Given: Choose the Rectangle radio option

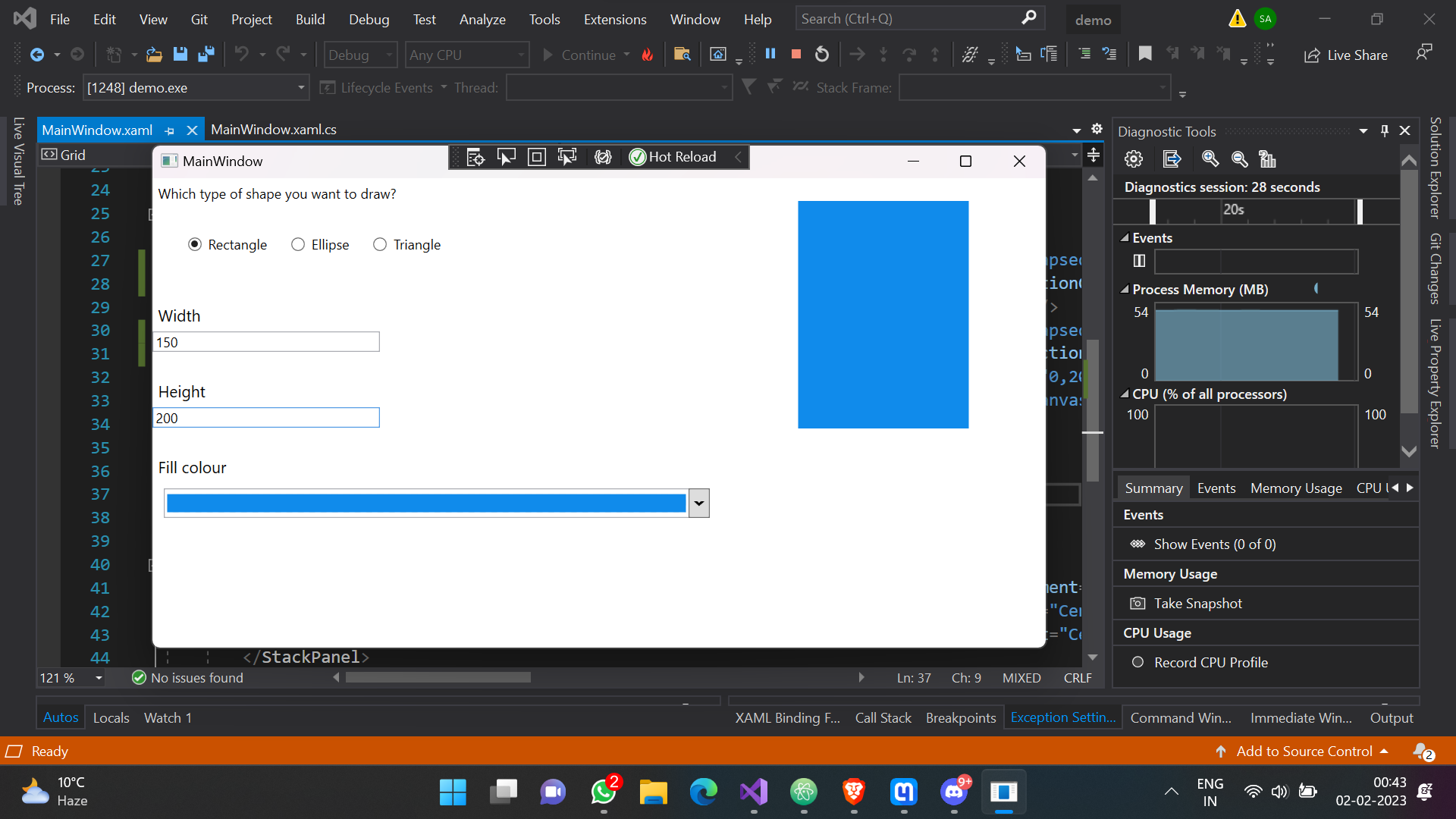Looking at the screenshot, I should [195, 244].
